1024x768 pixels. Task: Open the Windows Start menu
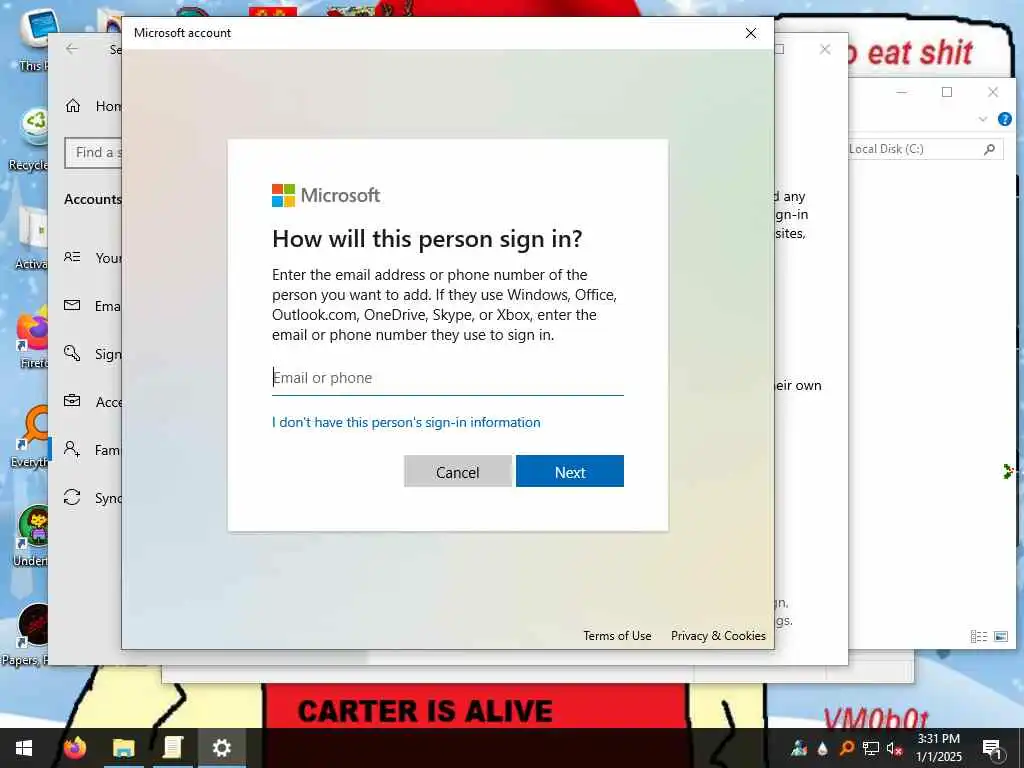pos(24,748)
